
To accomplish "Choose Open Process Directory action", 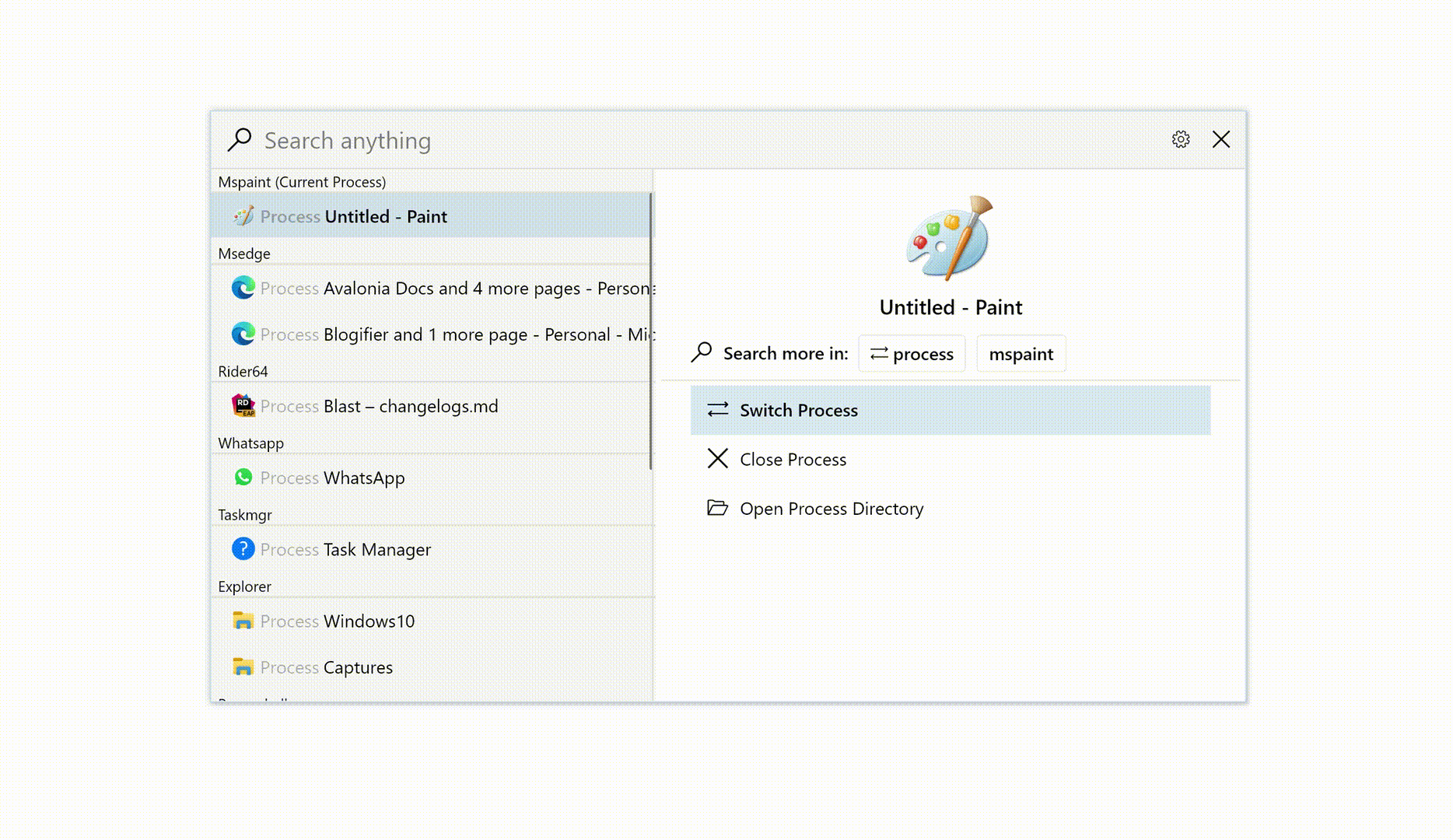I will click(951, 509).
